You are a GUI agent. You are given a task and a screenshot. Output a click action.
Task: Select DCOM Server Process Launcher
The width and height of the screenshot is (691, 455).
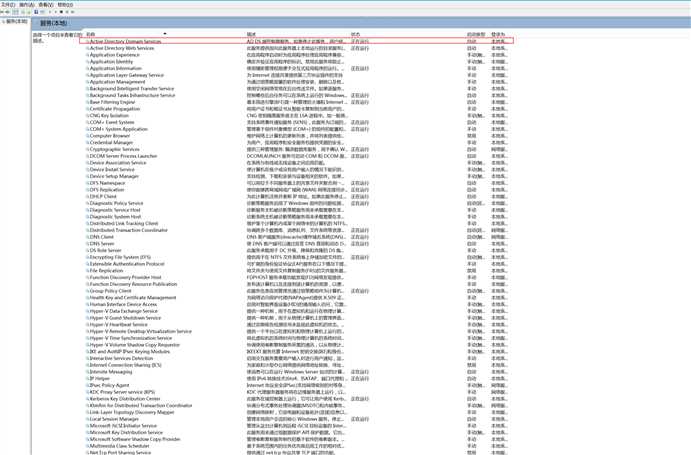pyautogui.click(x=123, y=156)
